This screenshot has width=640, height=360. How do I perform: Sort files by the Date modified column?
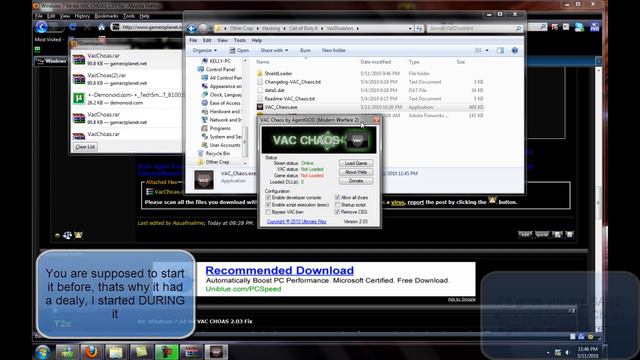[376, 62]
